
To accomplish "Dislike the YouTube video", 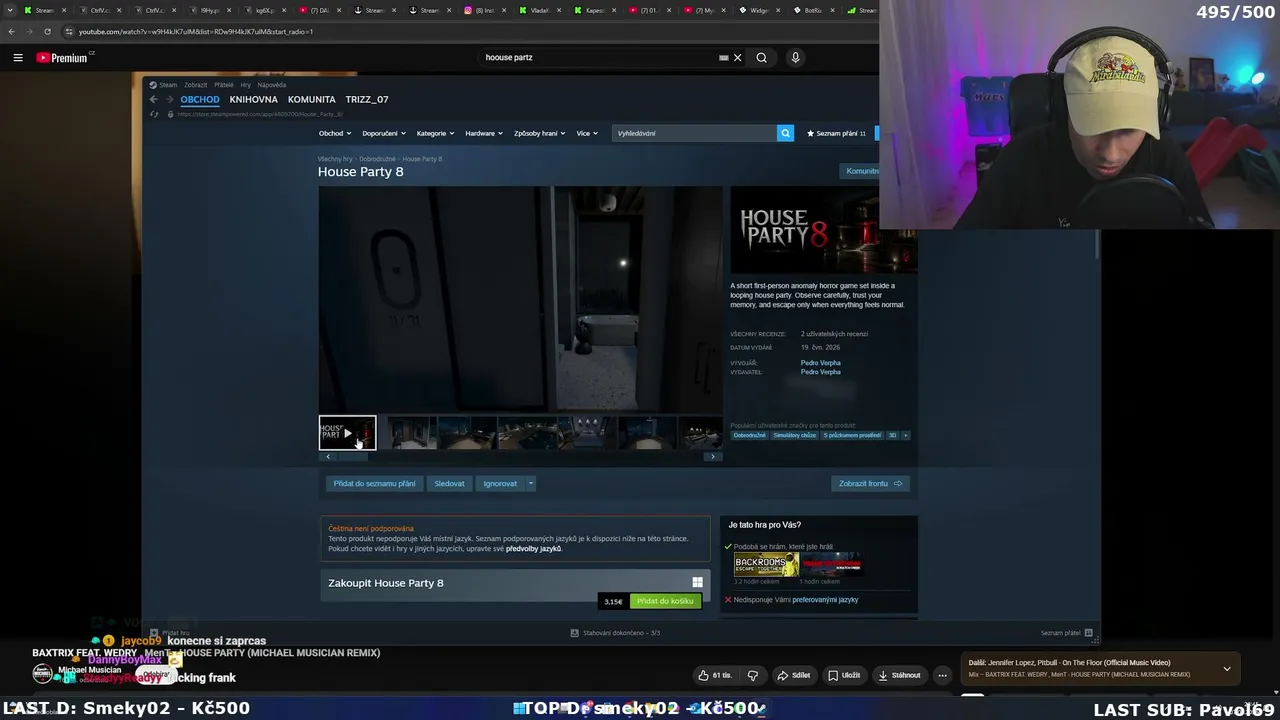I will pyautogui.click(x=753, y=675).
